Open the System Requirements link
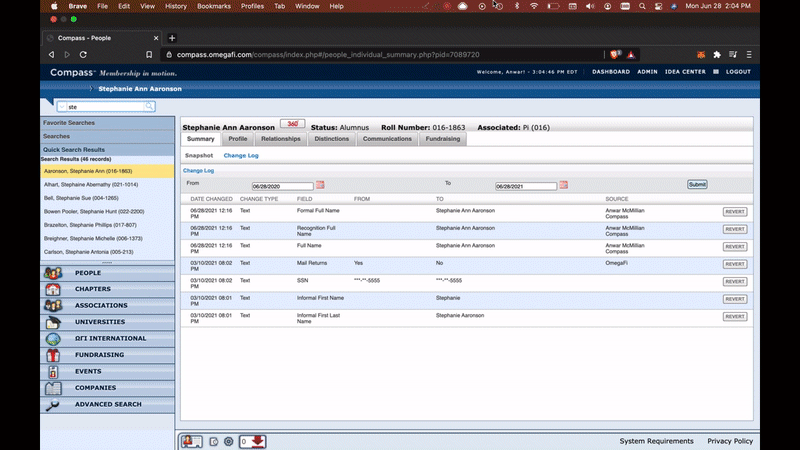This screenshot has width=800, height=450. click(x=656, y=441)
